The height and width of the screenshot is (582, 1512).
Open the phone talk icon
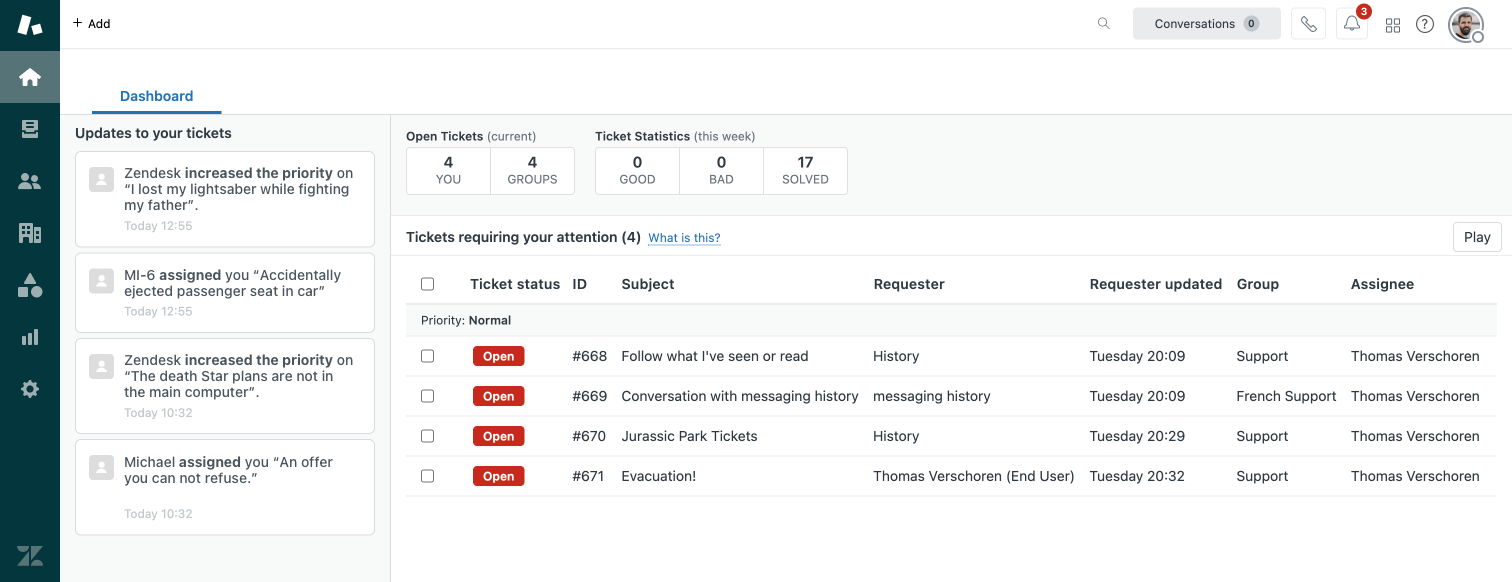point(1308,24)
